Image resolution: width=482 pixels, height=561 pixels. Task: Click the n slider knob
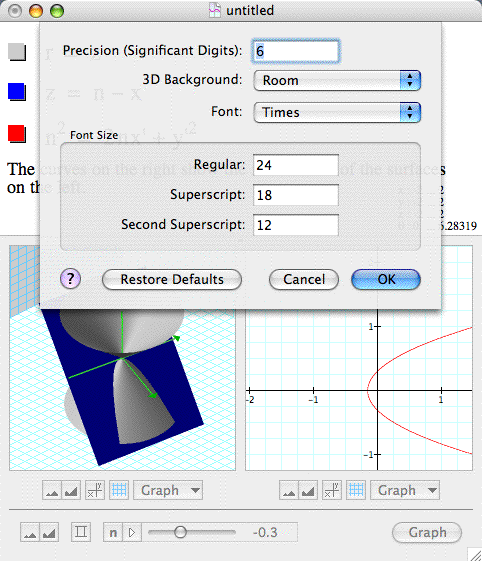coord(180,532)
